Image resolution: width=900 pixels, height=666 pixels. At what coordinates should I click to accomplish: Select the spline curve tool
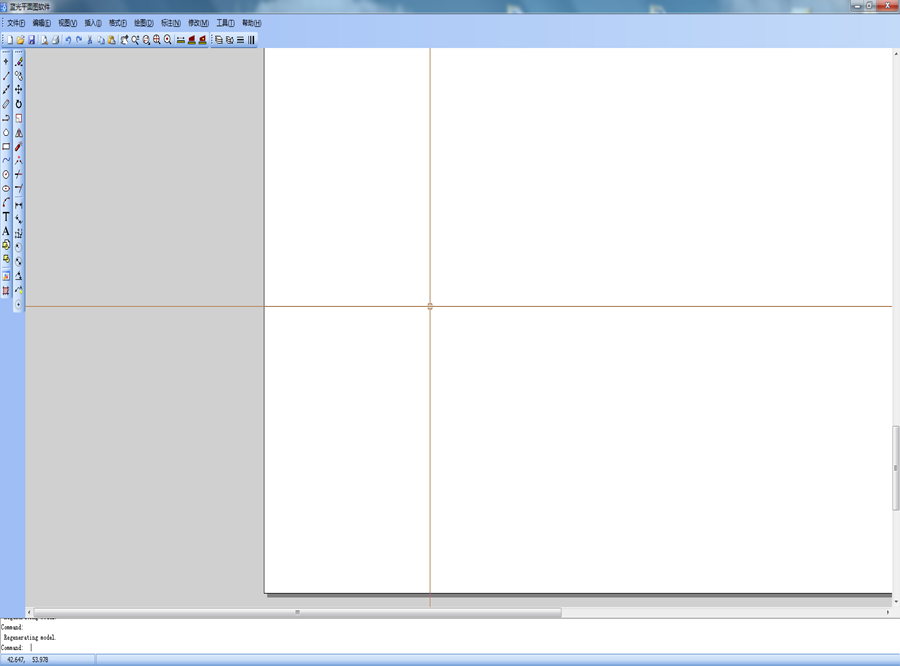(6, 160)
